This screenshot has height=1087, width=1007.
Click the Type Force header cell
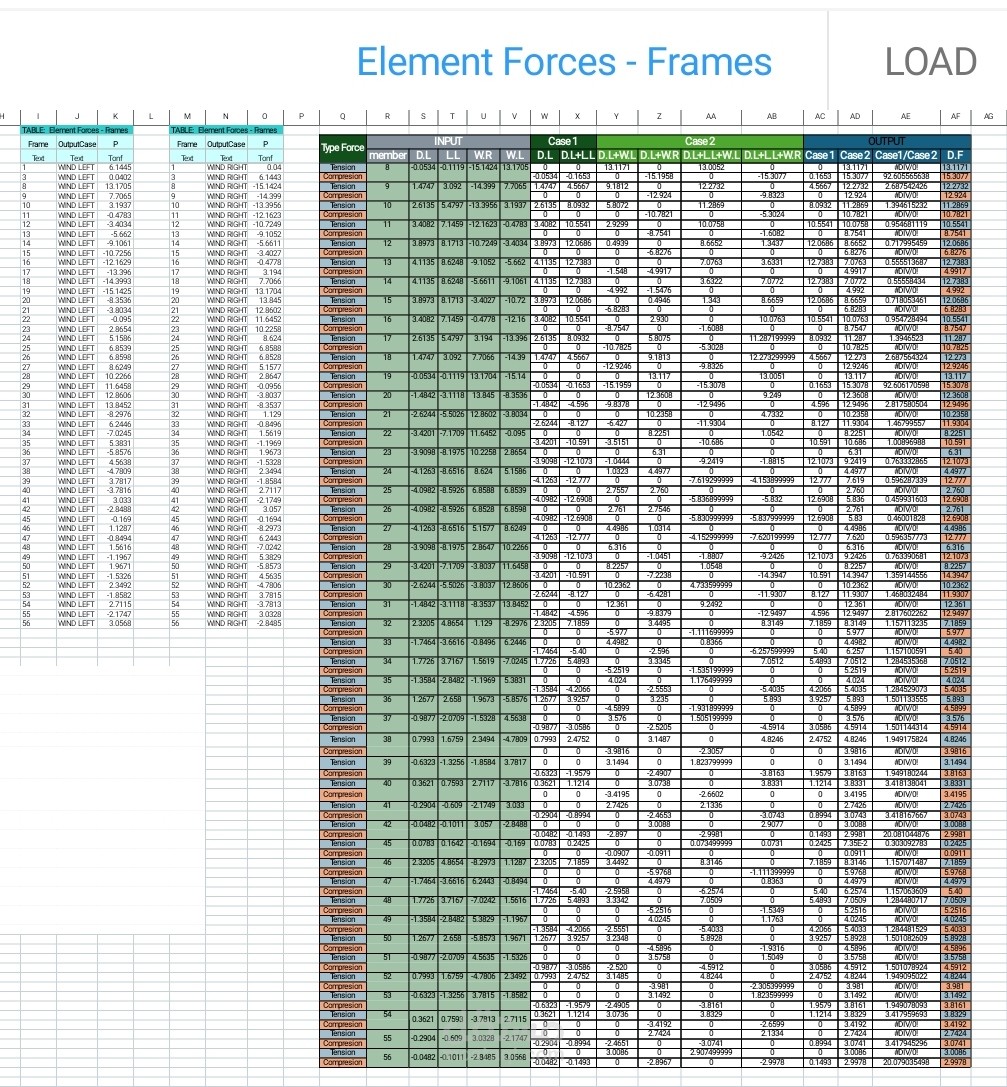(x=342, y=147)
